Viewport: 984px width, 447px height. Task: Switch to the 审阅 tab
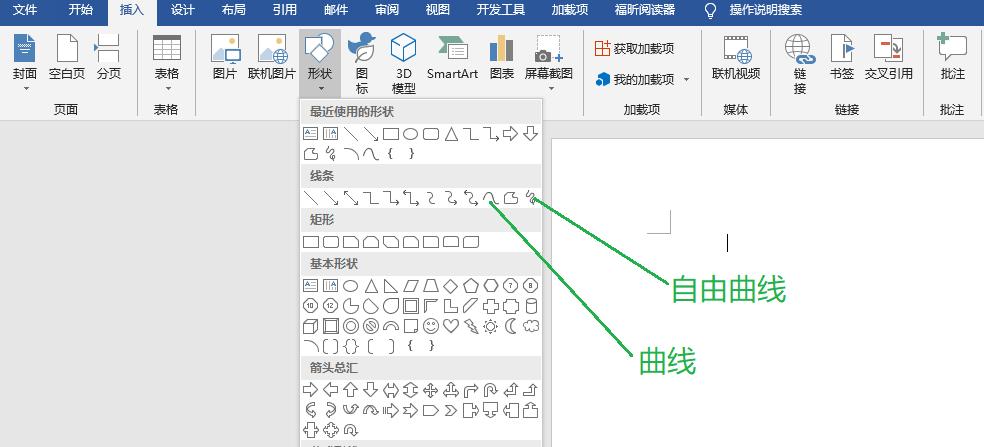click(387, 10)
